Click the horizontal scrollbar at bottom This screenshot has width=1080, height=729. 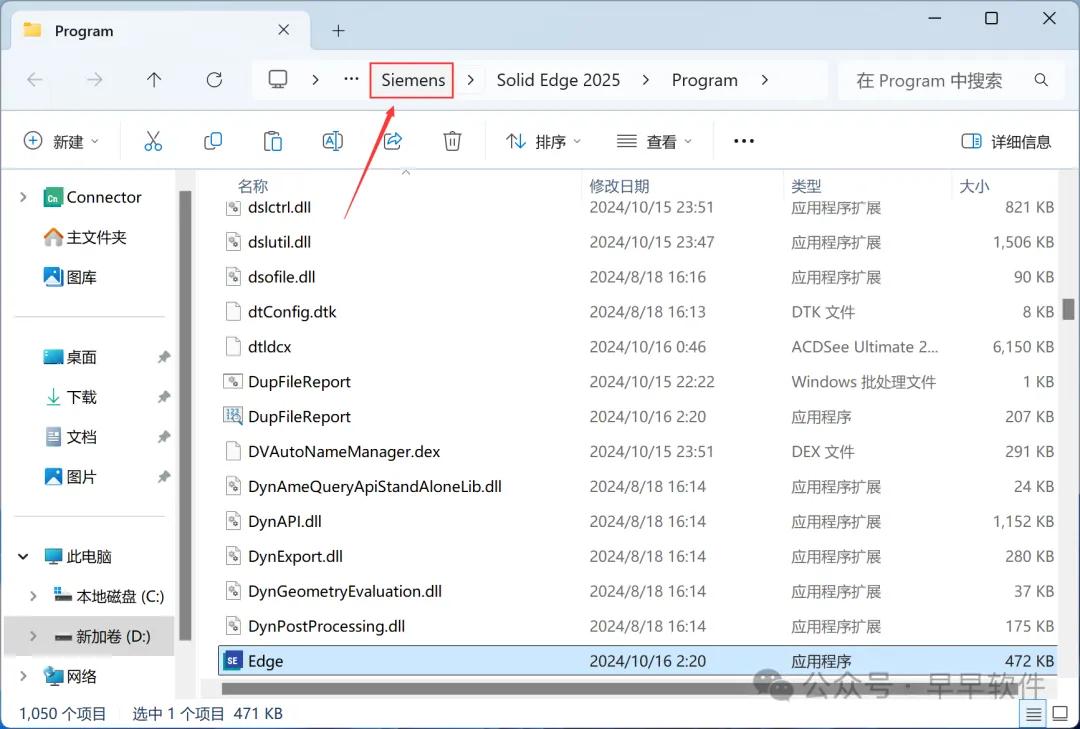(620, 688)
